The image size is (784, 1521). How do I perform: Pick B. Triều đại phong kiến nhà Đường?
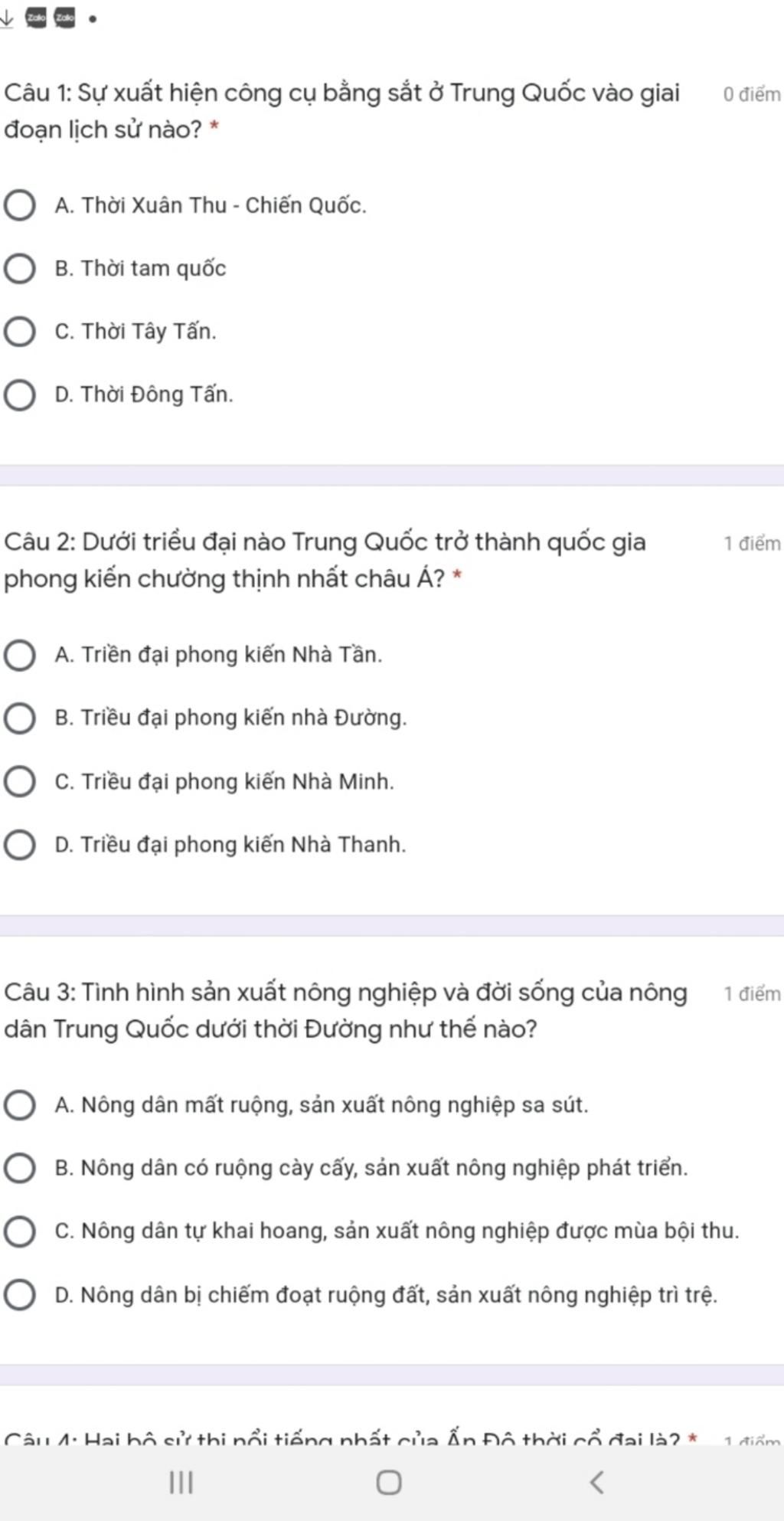click(x=205, y=718)
